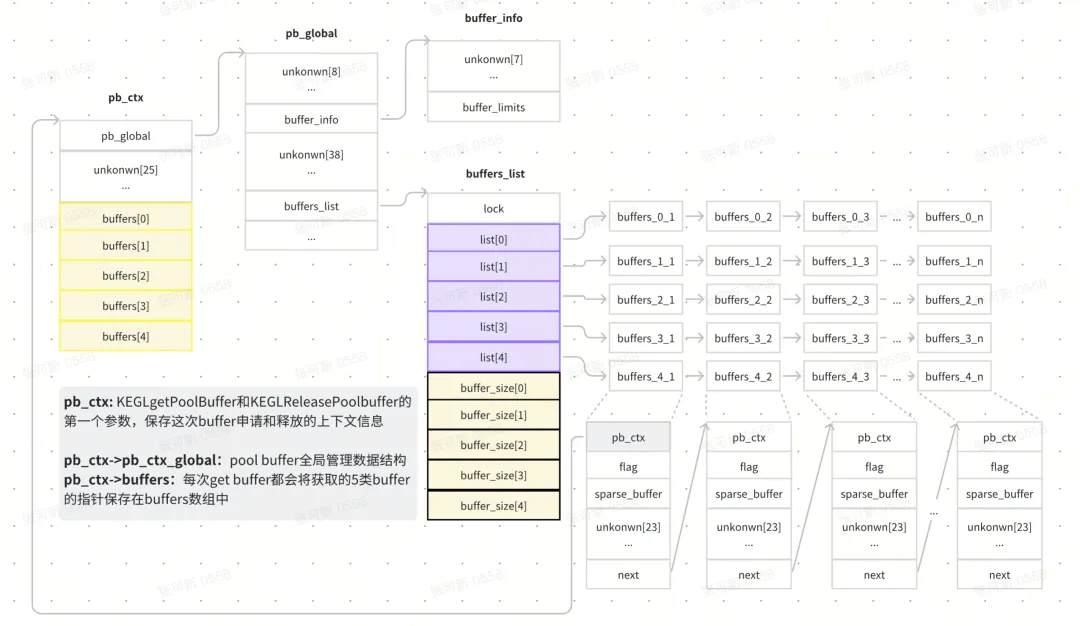Select the buffer_size[2] cell
This screenshot has height=626, width=1080.
pos(494,445)
